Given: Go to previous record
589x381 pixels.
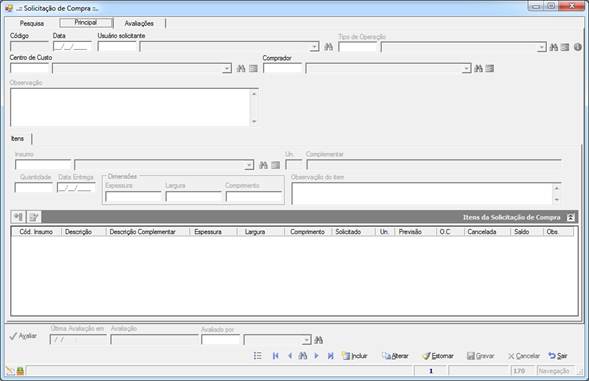Looking at the screenshot, I should (x=290, y=355).
